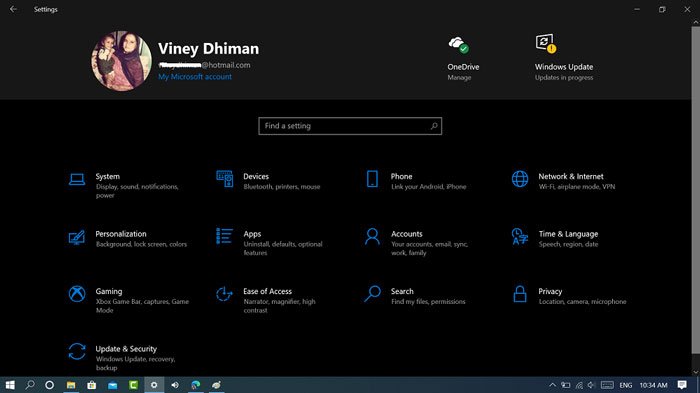
Task: Click OneDrive Manage text
Action: 459,78
